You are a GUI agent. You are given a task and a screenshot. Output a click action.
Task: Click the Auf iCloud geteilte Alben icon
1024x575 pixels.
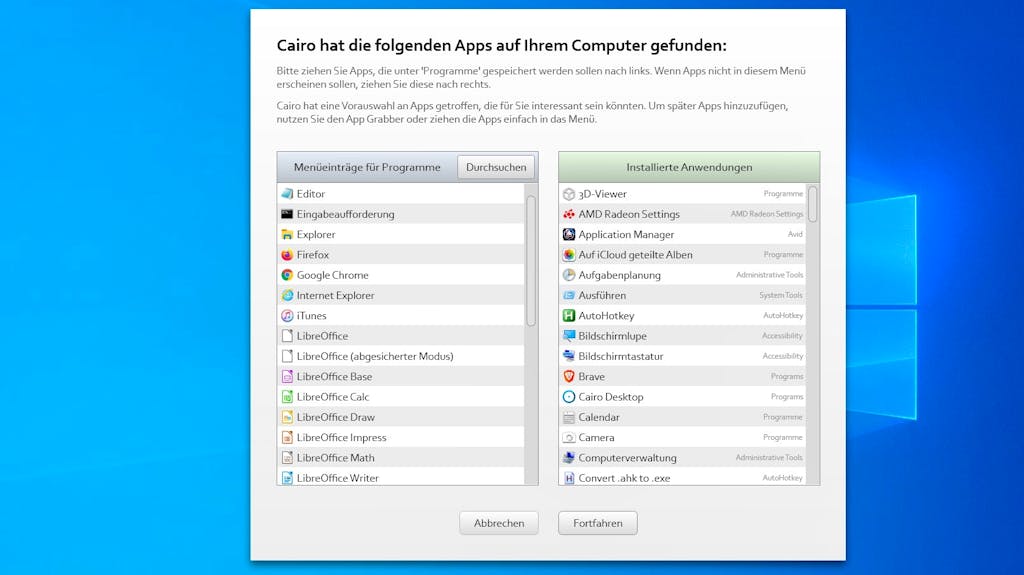click(x=569, y=255)
